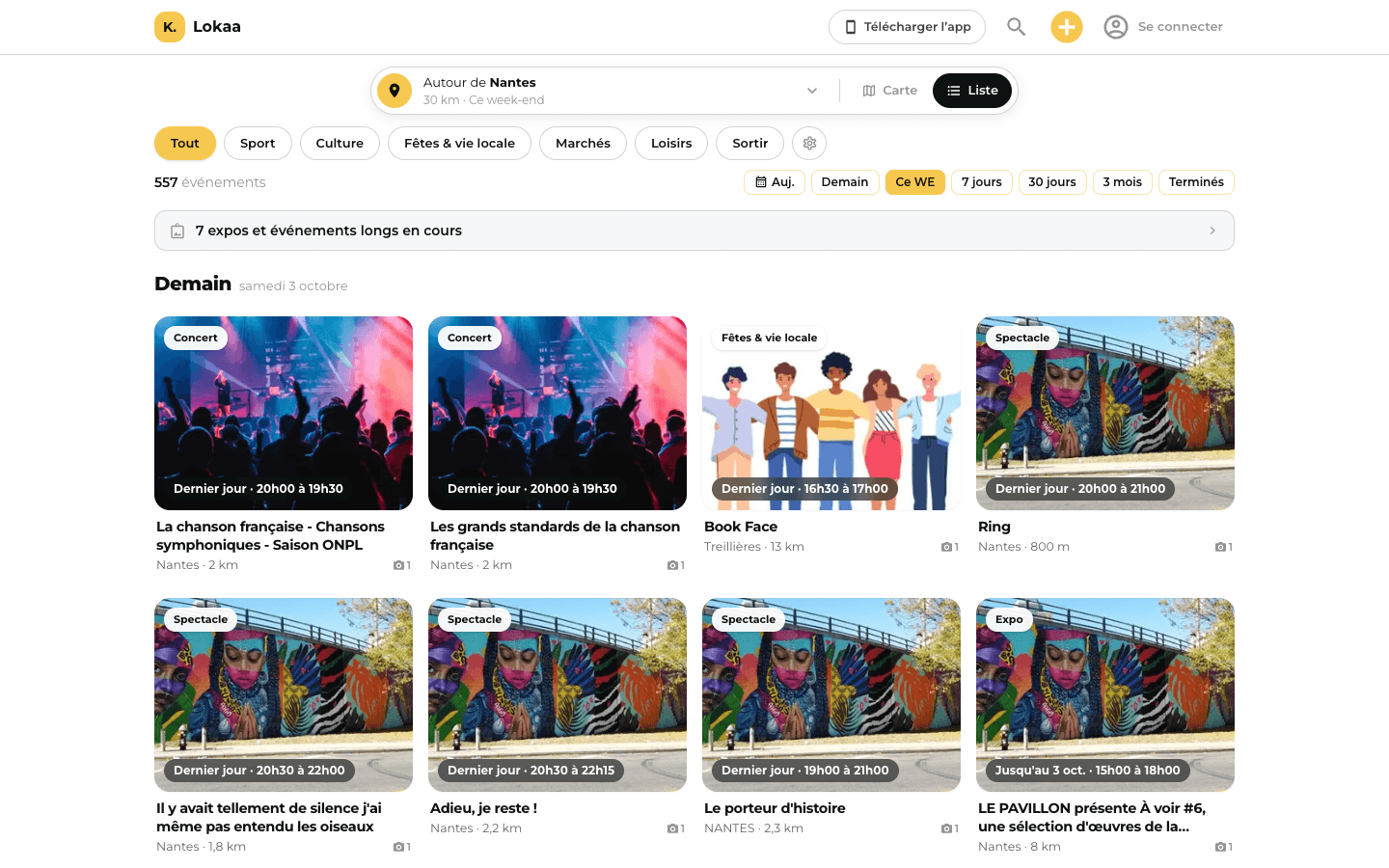Screen dimensions: 1389x868
Task: Select the Auj. date filter
Action: 776,182
